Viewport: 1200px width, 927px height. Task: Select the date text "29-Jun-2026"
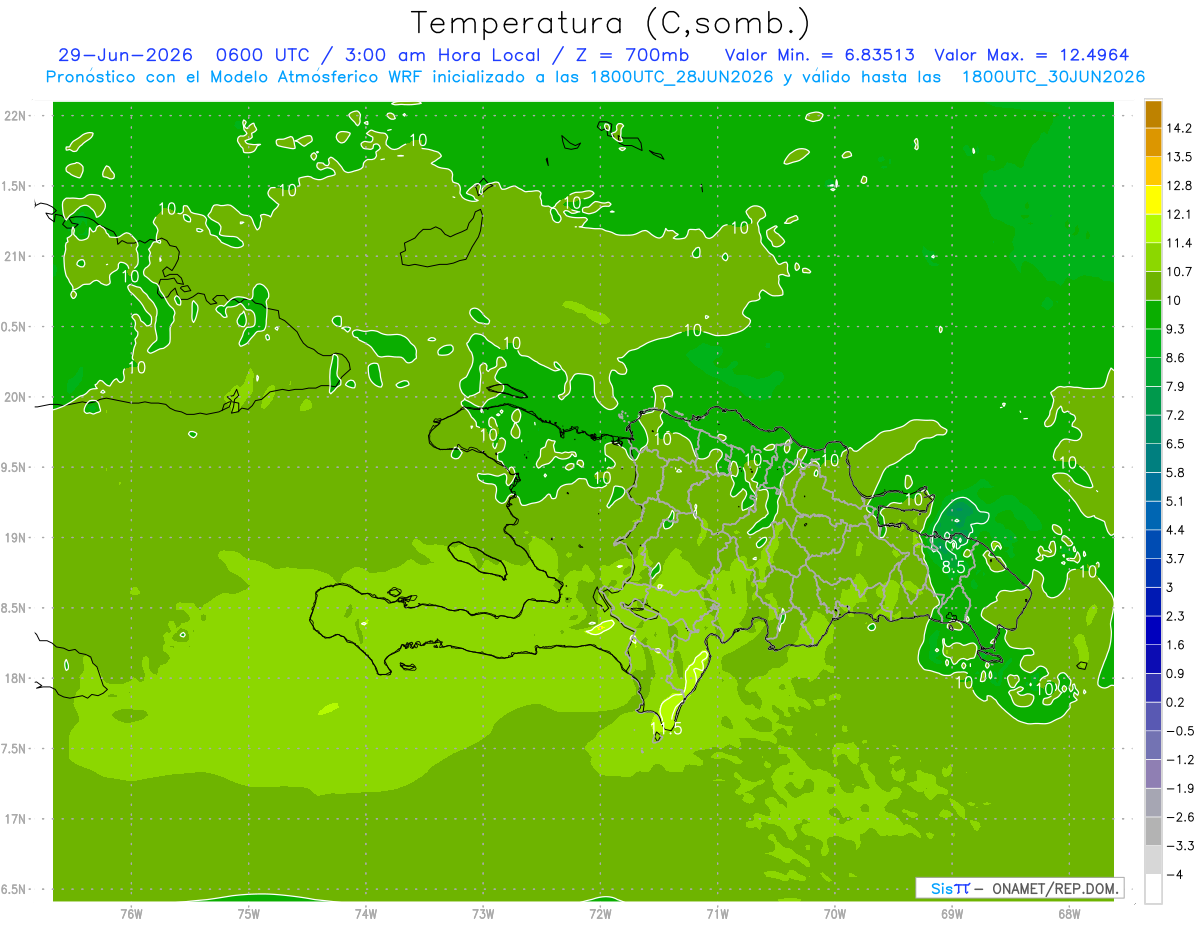(x=125, y=55)
